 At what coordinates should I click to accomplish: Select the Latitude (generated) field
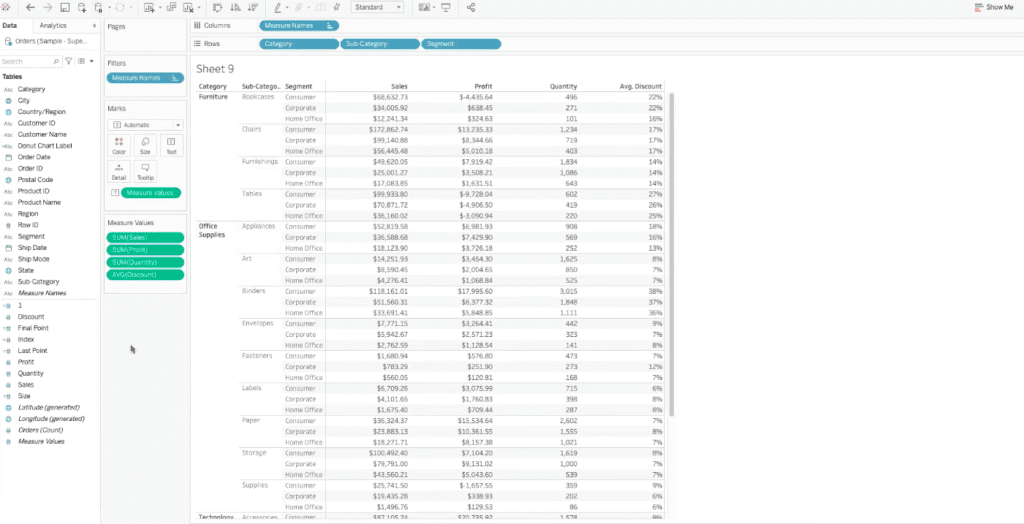(49, 407)
